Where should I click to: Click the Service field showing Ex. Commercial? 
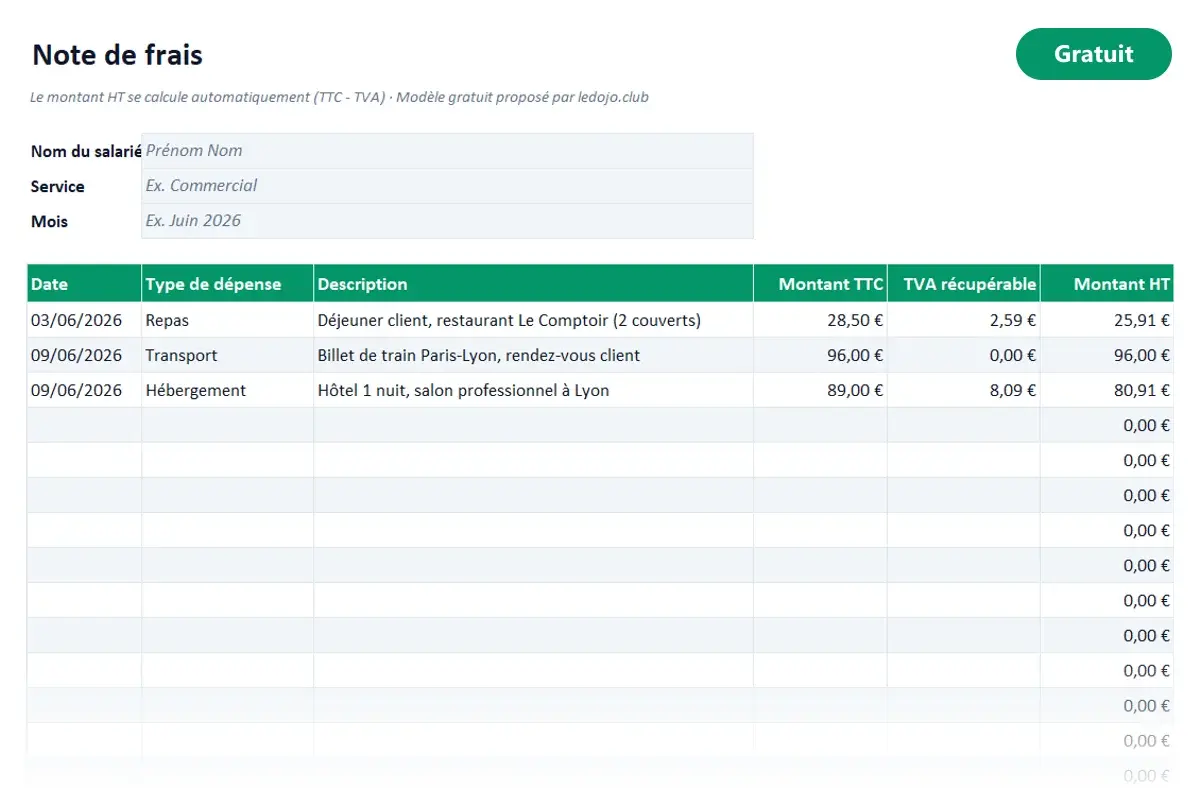[x=447, y=186]
